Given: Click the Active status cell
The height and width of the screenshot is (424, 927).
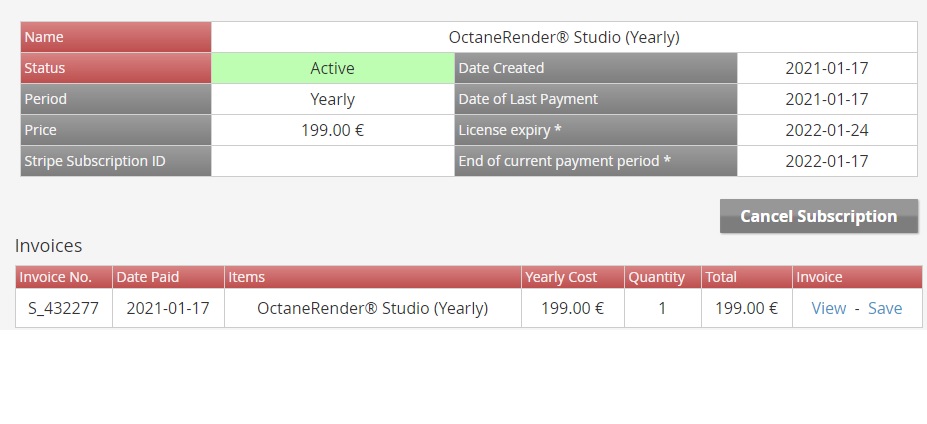Looking at the screenshot, I should 332,68.
